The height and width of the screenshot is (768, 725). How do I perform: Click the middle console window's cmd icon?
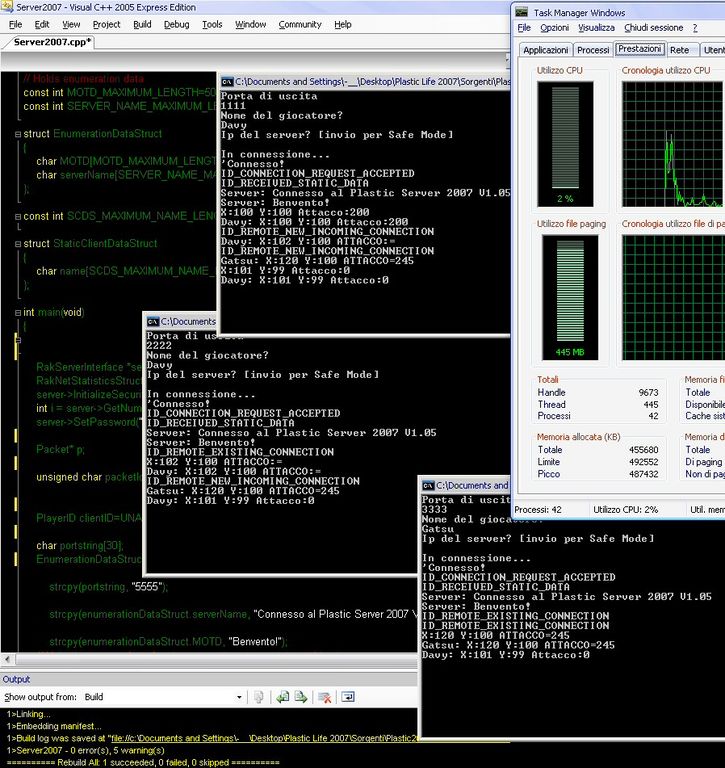coord(153,321)
